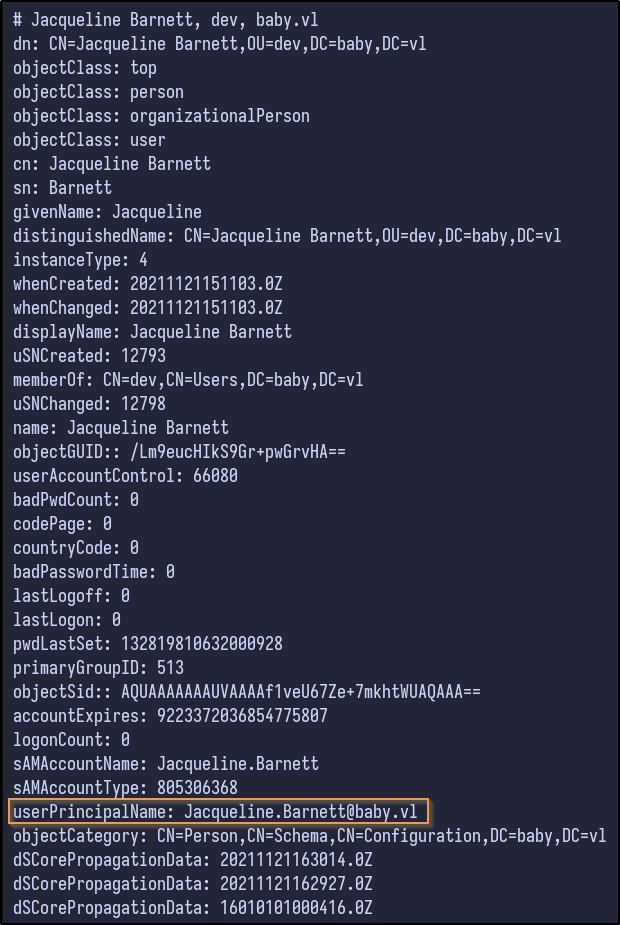Click the objectClass: top line

coord(85,67)
